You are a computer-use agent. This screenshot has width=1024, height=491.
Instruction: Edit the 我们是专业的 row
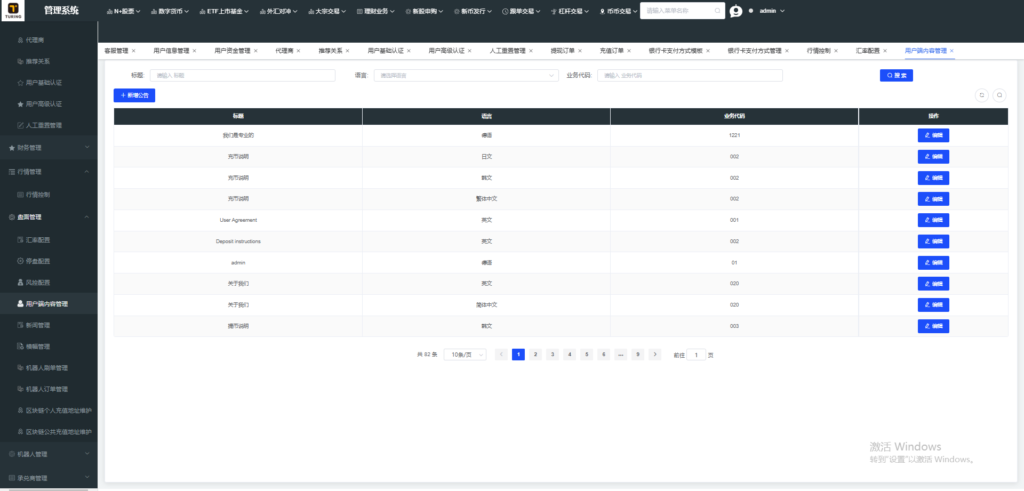click(x=933, y=135)
